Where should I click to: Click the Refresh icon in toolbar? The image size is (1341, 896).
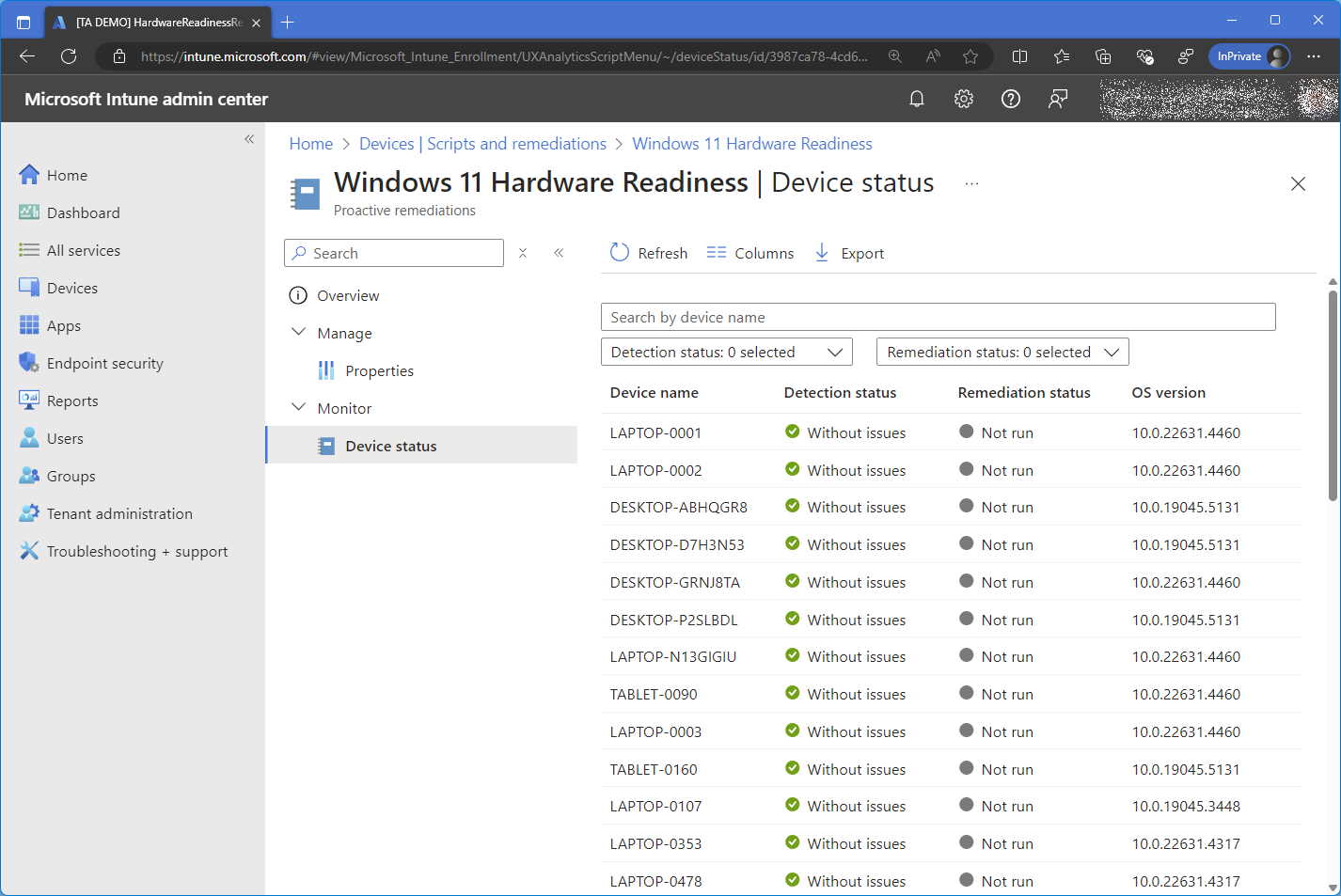pos(620,253)
